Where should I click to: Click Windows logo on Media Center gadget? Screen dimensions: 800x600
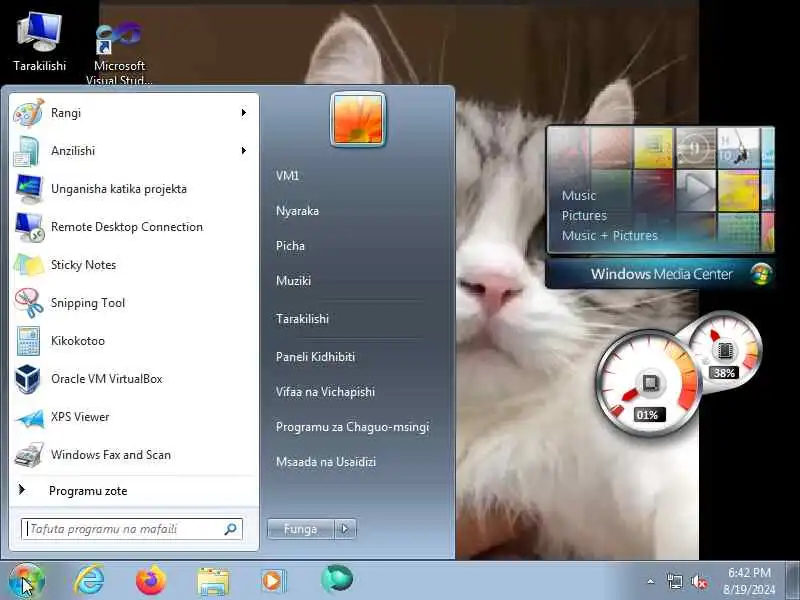tap(761, 274)
